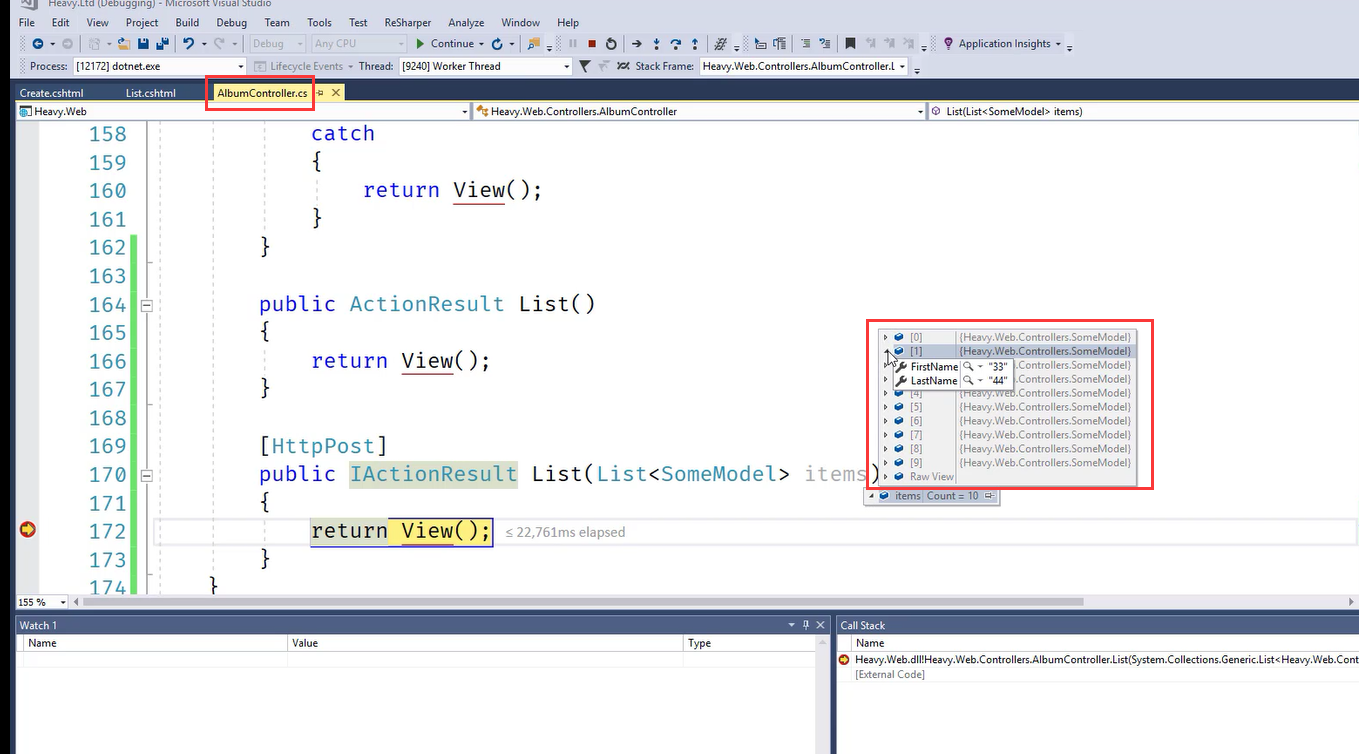Click the Navigate Backward arrow icon
1359x754 pixels.
point(38,44)
